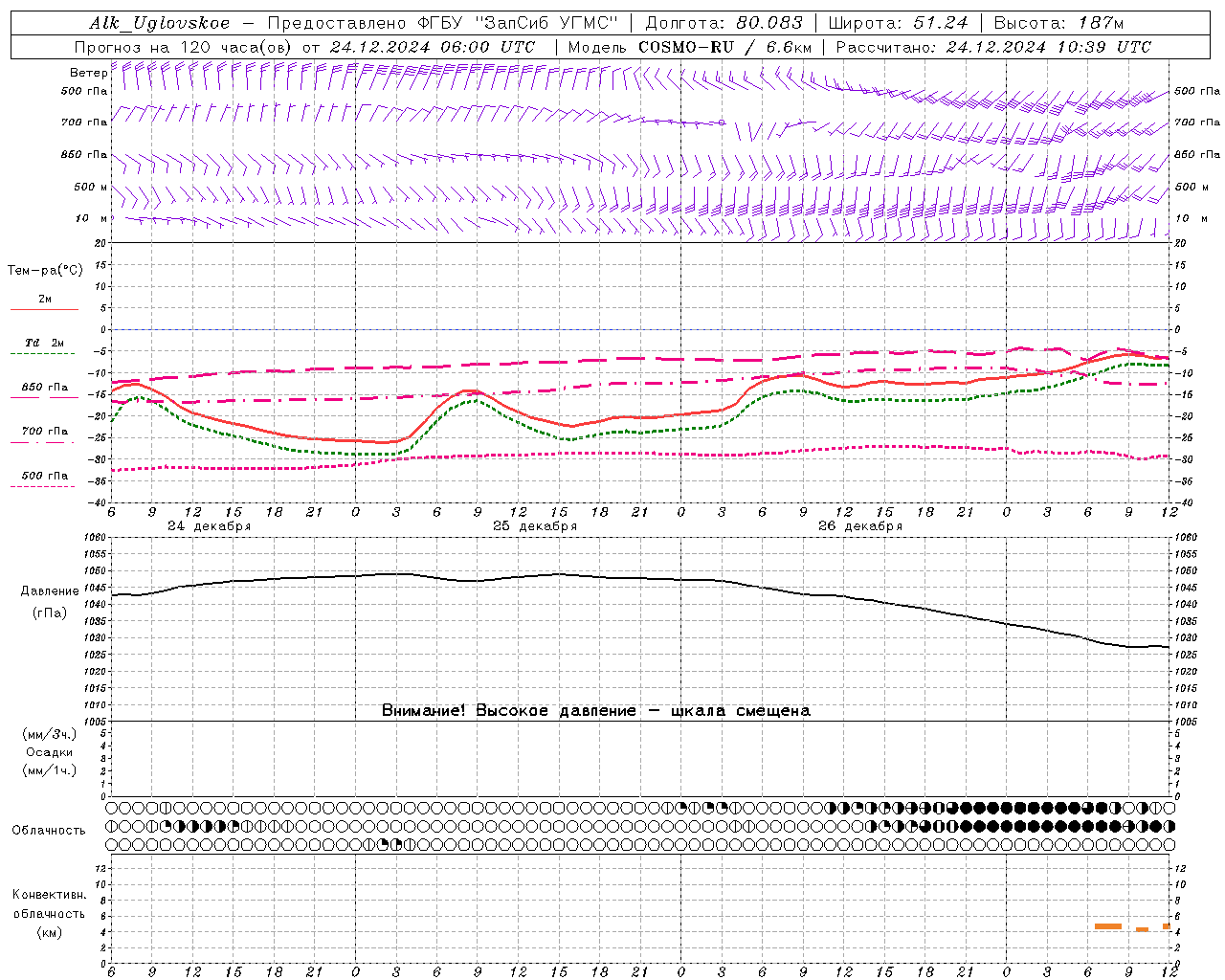Click the '700 гПа' temperature legend entry
The height and width of the screenshot is (980, 1225).
[x=45, y=432]
